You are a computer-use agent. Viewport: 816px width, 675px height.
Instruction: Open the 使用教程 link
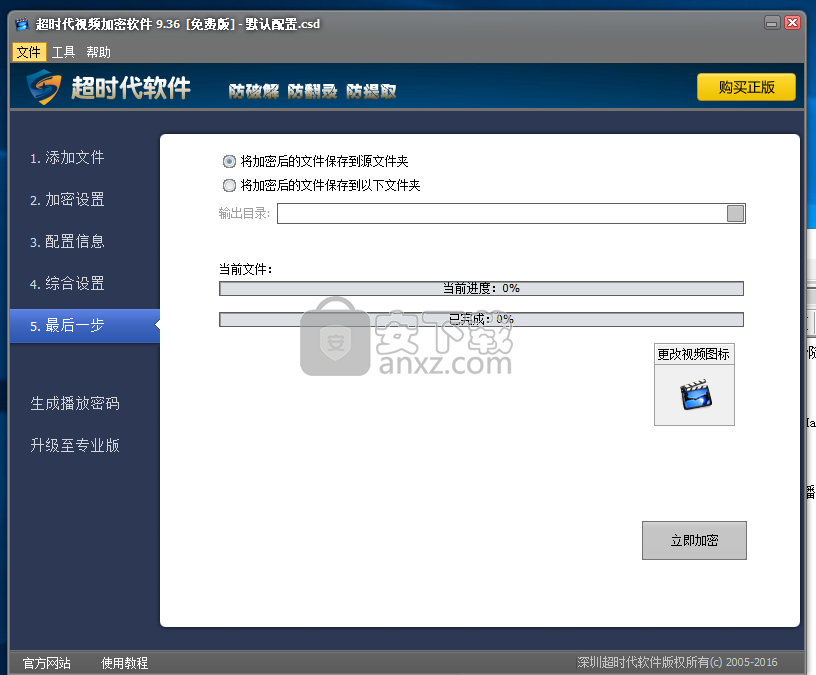(x=124, y=663)
